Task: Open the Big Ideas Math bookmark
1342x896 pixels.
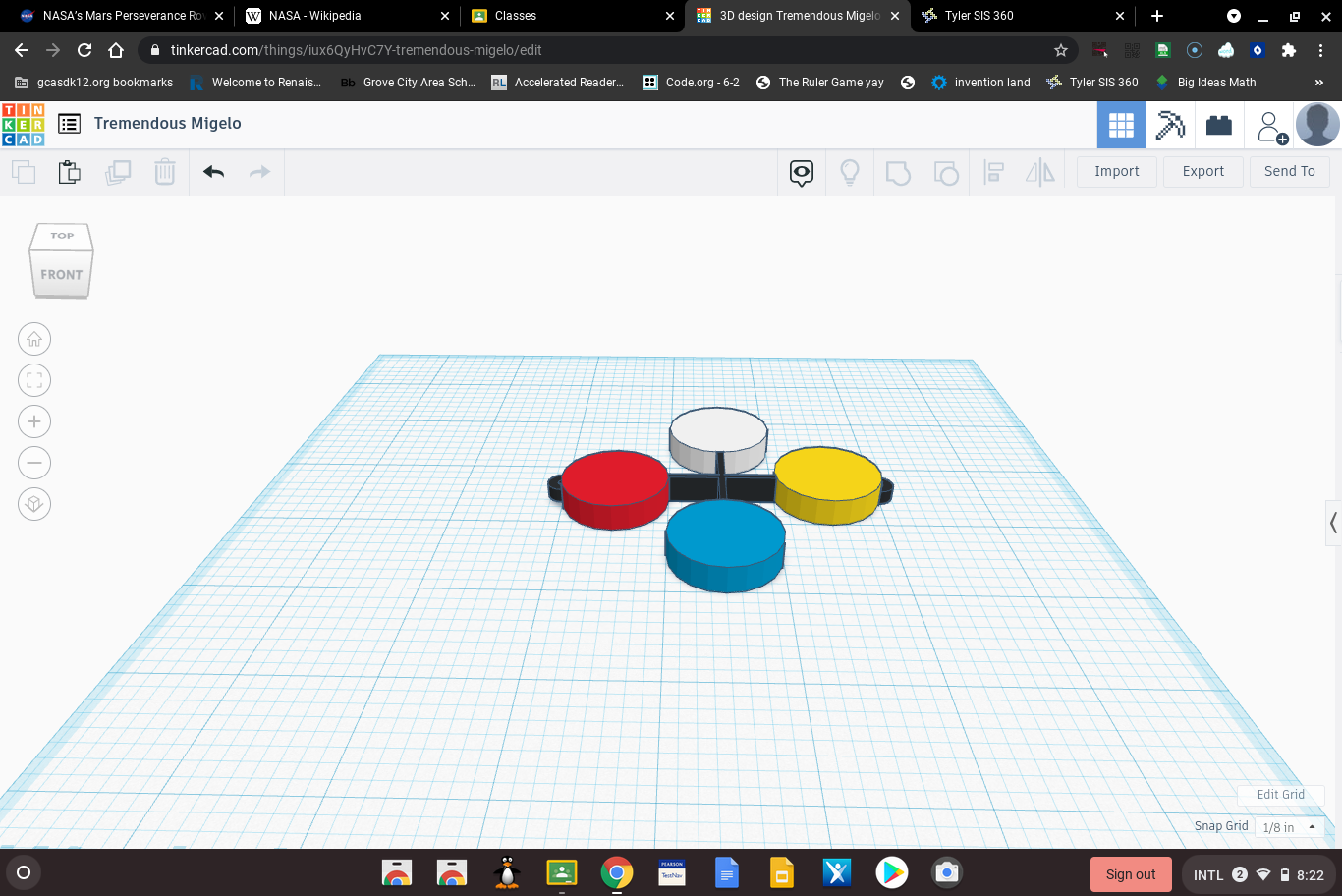Action: (1205, 83)
